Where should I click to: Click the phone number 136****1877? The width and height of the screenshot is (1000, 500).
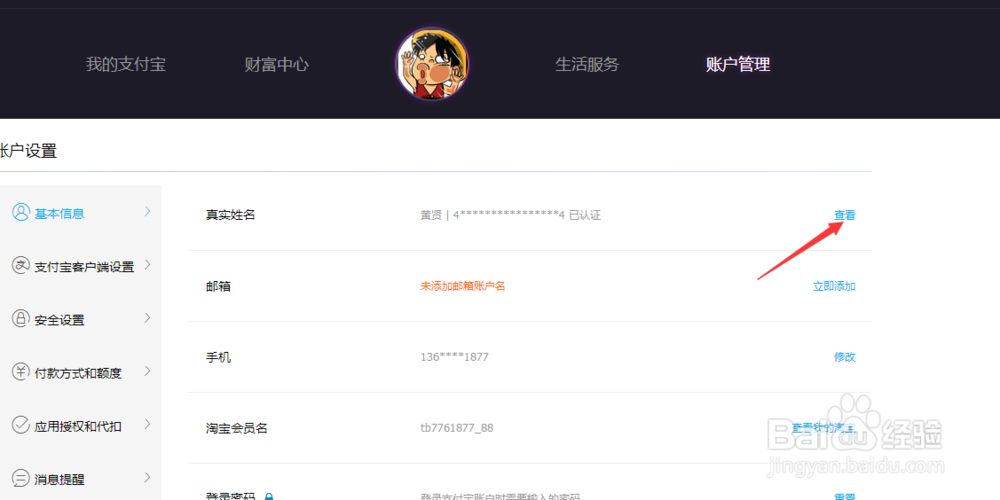[x=454, y=357]
